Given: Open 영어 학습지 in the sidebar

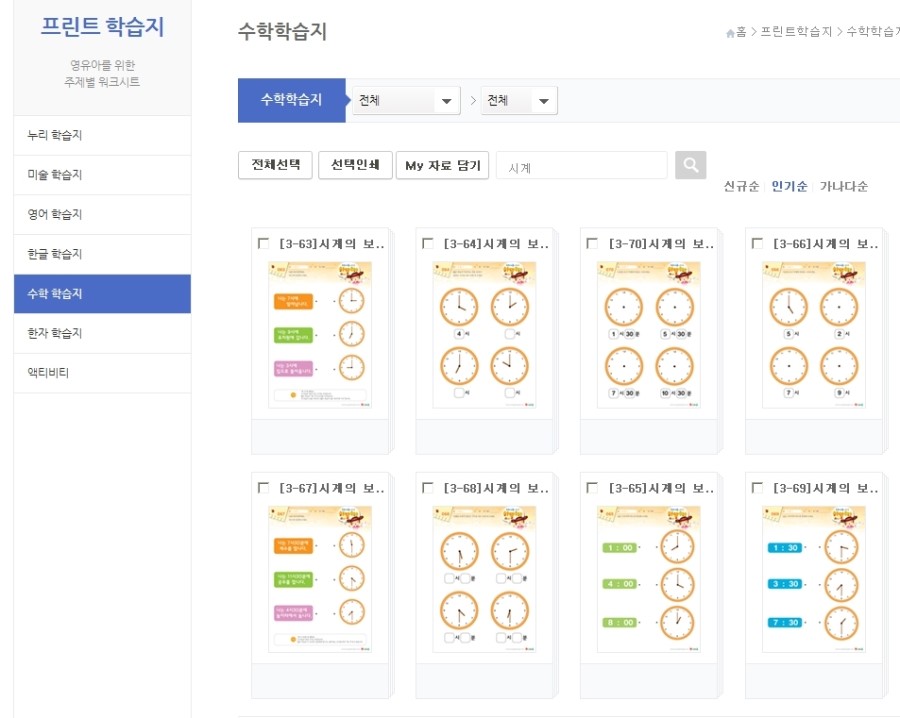Looking at the screenshot, I should (102, 215).
